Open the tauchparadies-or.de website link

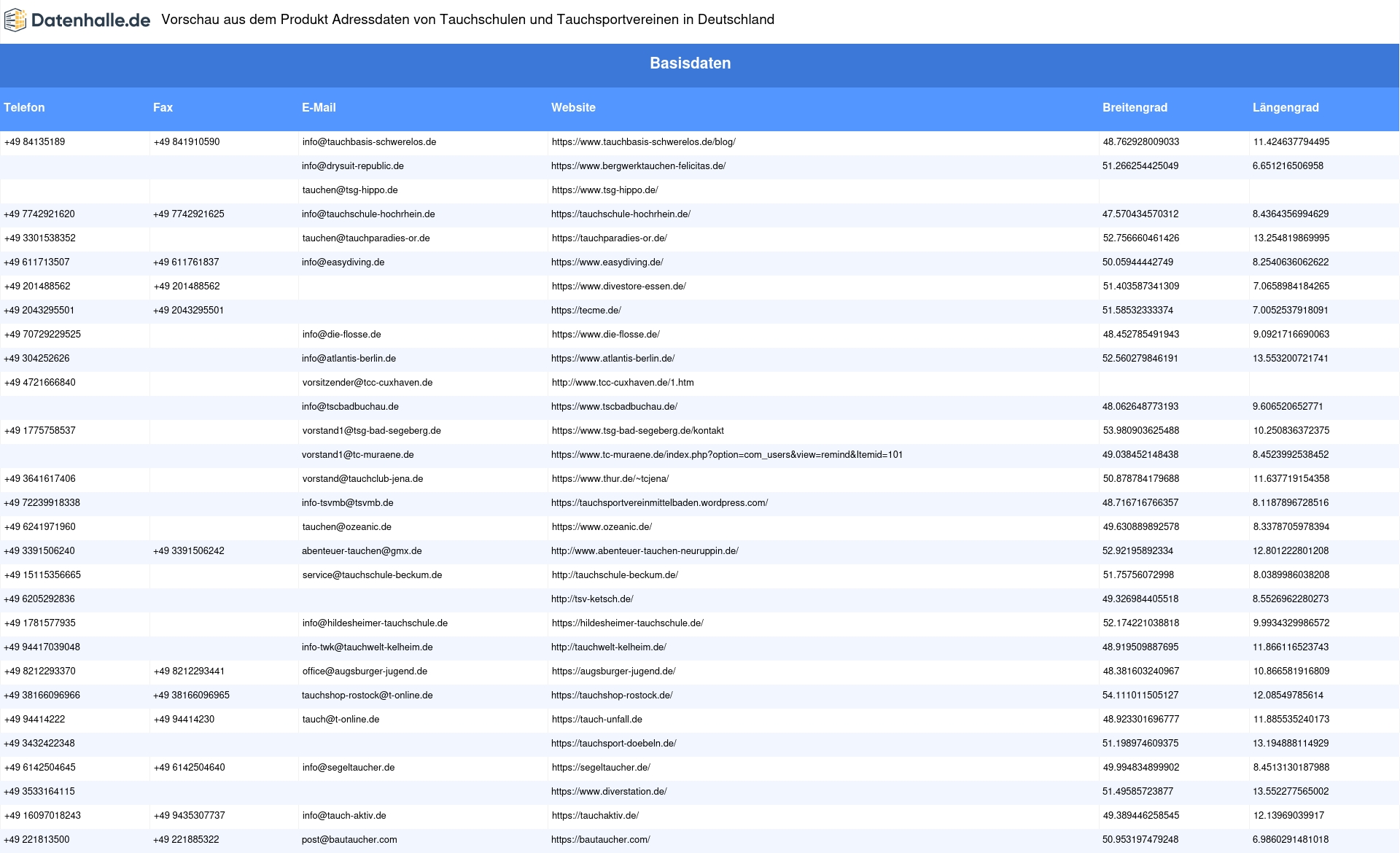[x=609, y=238]
